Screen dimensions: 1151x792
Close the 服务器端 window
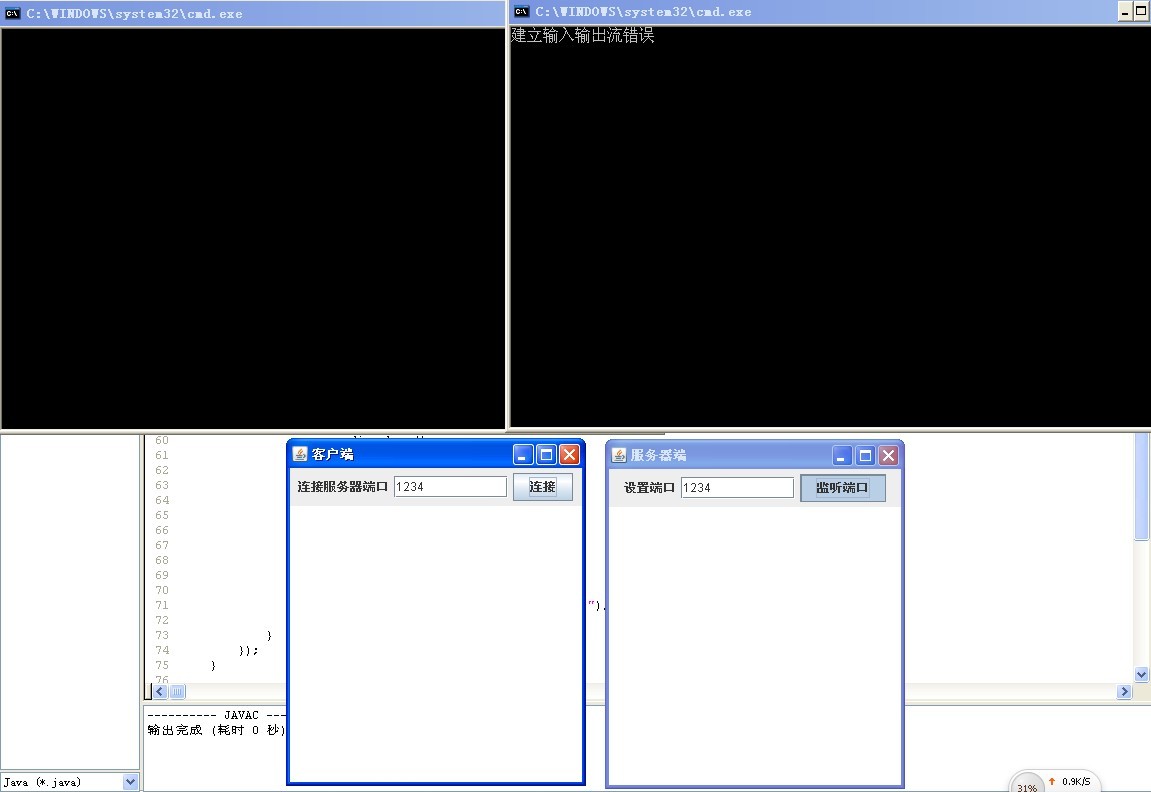tap(889, 456)
